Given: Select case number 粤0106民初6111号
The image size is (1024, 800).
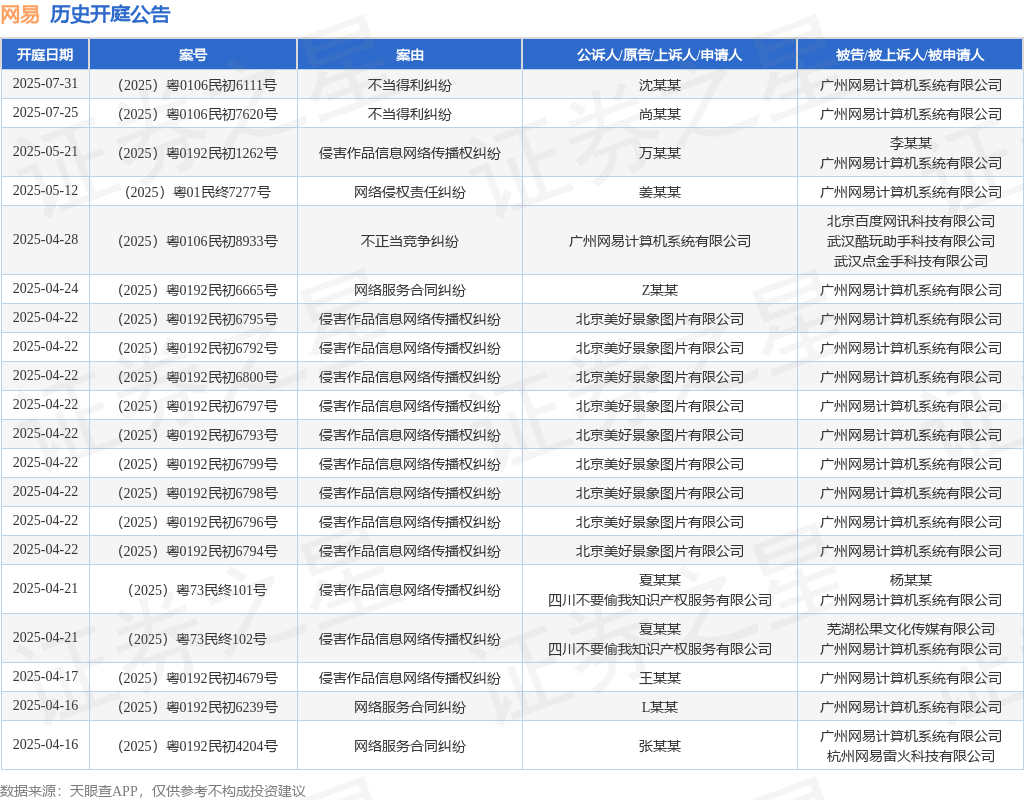Looking at the screenshot, I should tap(197, 85).
